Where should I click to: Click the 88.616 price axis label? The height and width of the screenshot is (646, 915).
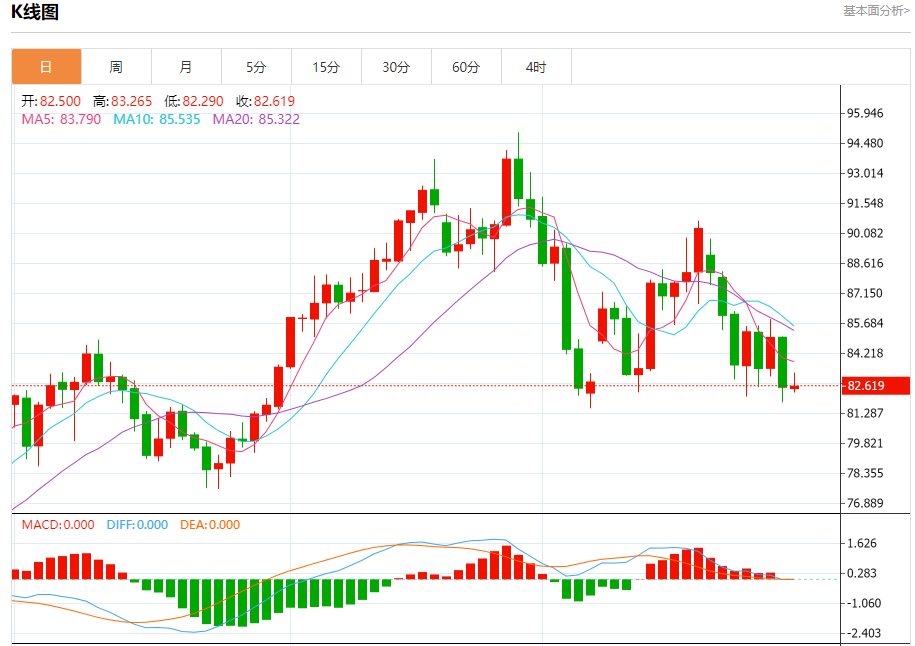click(865, 263)
